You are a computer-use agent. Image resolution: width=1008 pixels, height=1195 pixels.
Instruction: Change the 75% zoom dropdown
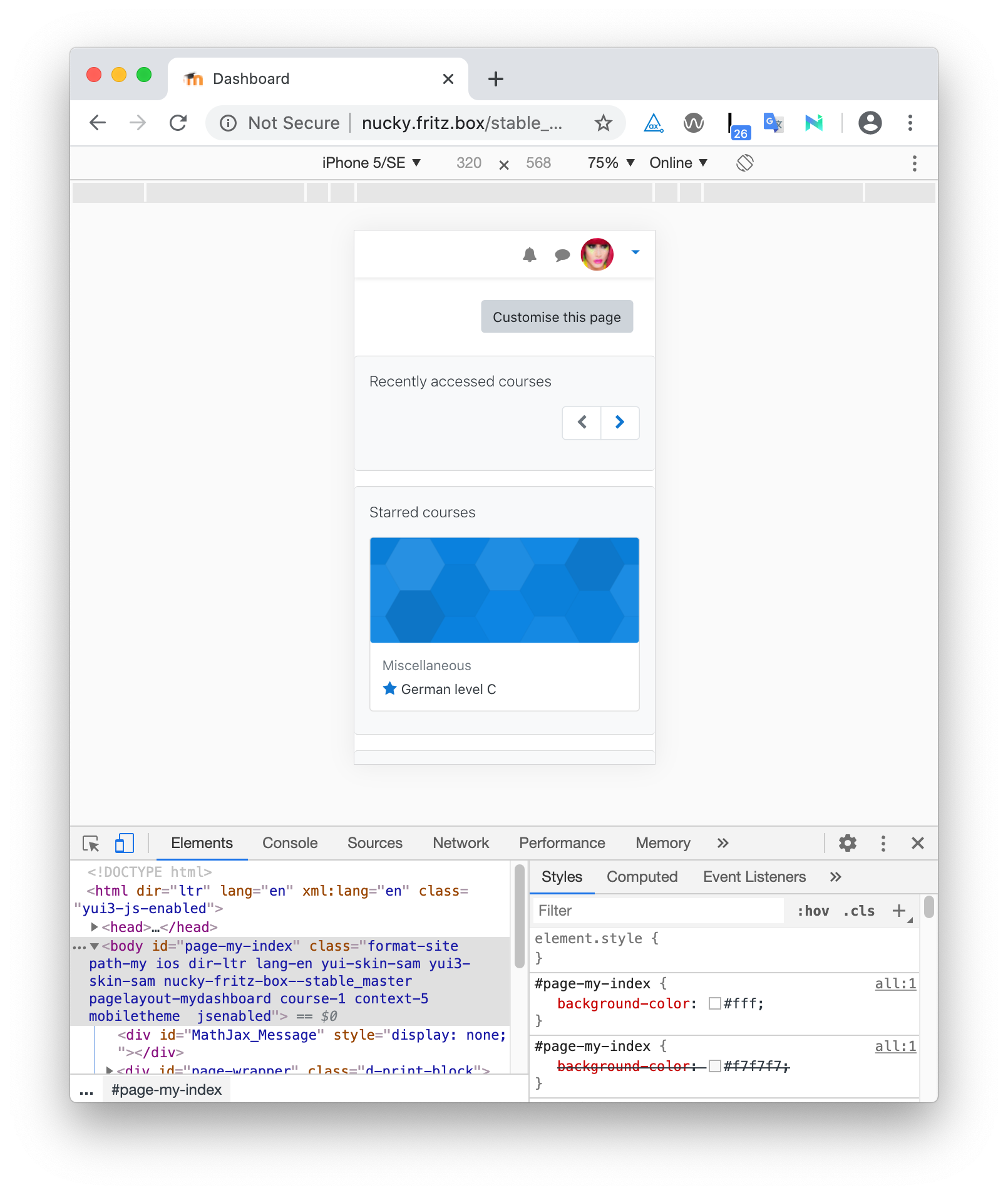611,163
